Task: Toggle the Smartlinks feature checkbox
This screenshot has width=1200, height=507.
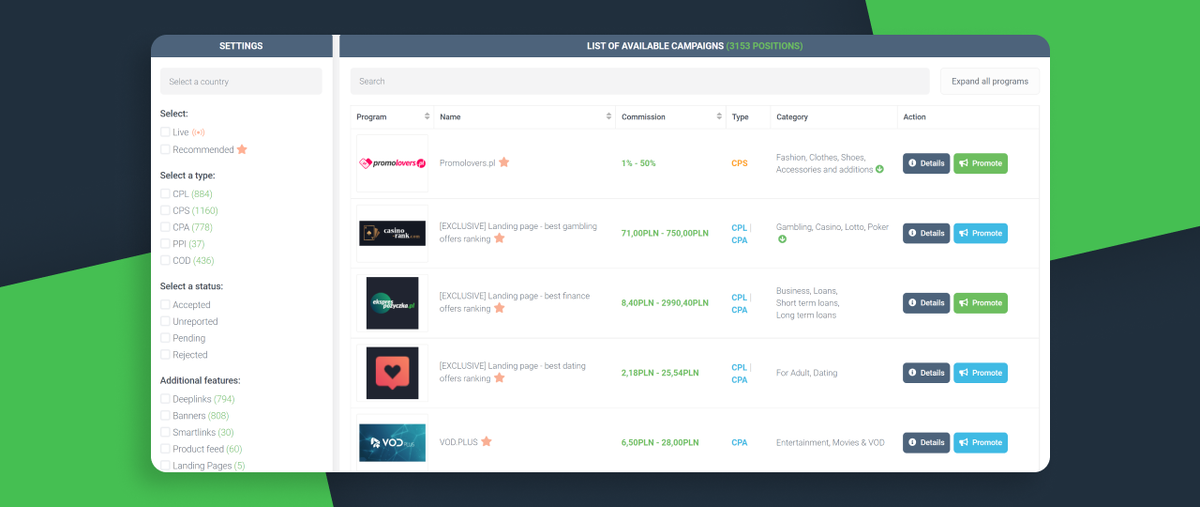Action: click(165, 432)
